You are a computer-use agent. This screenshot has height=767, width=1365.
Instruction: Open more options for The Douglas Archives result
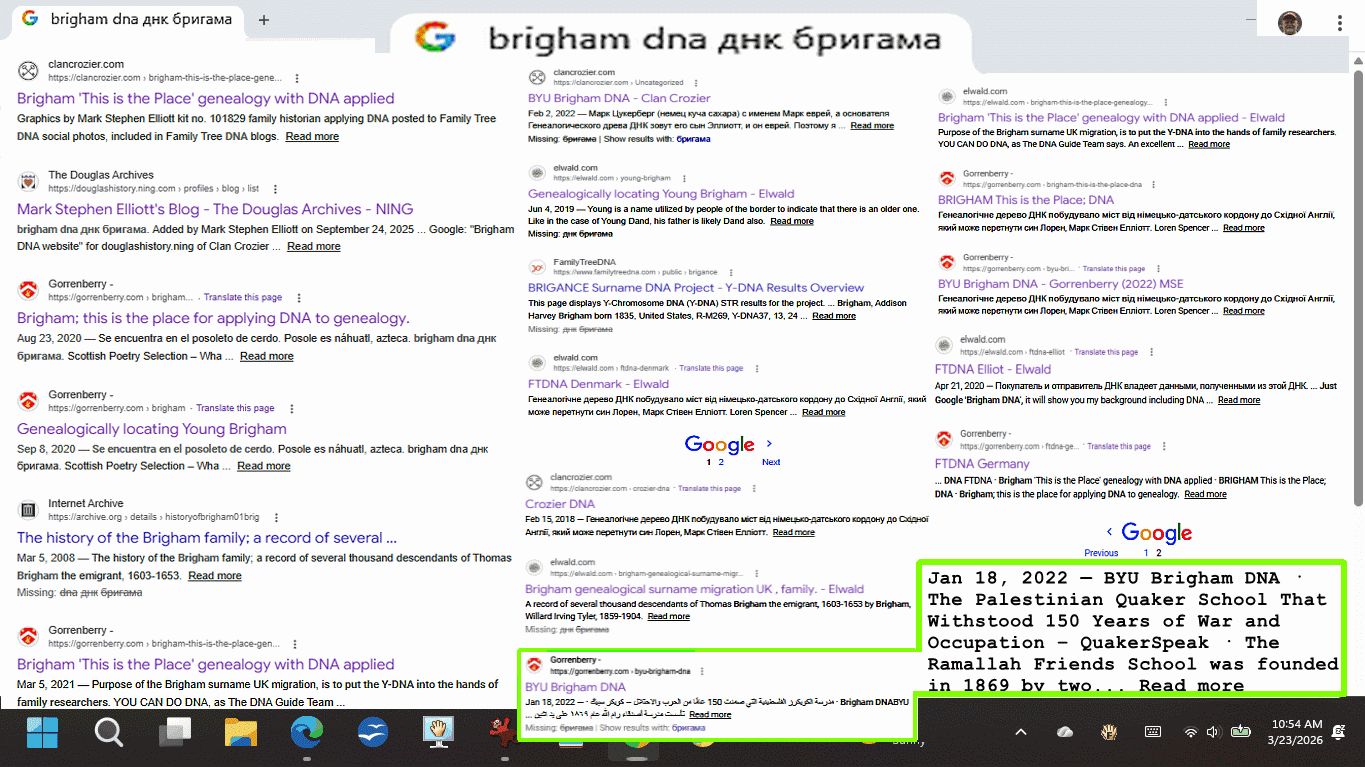(x=276, y=188)
